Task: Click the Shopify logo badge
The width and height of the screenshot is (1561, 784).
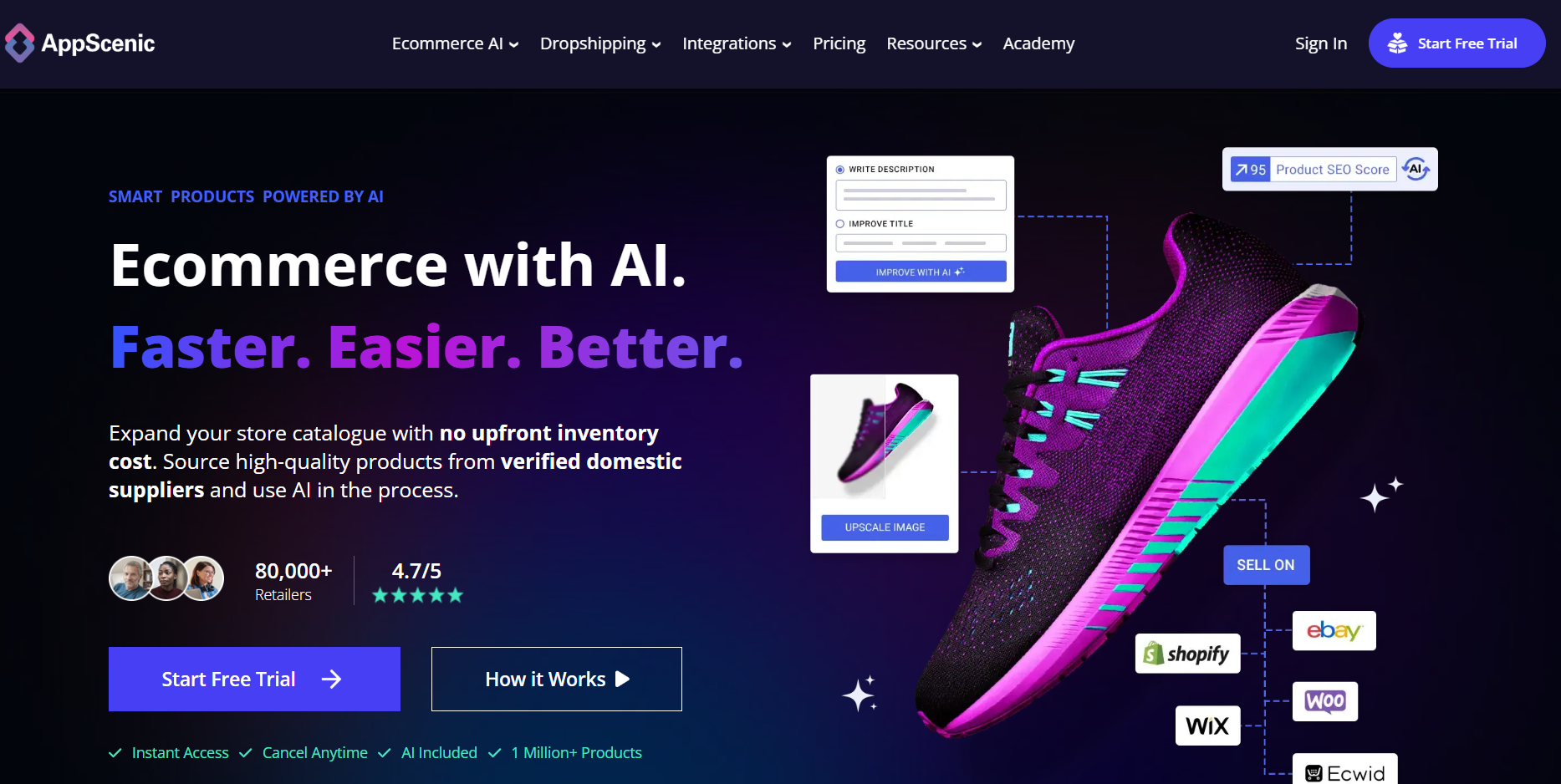Action: [x=1187, y=653]
